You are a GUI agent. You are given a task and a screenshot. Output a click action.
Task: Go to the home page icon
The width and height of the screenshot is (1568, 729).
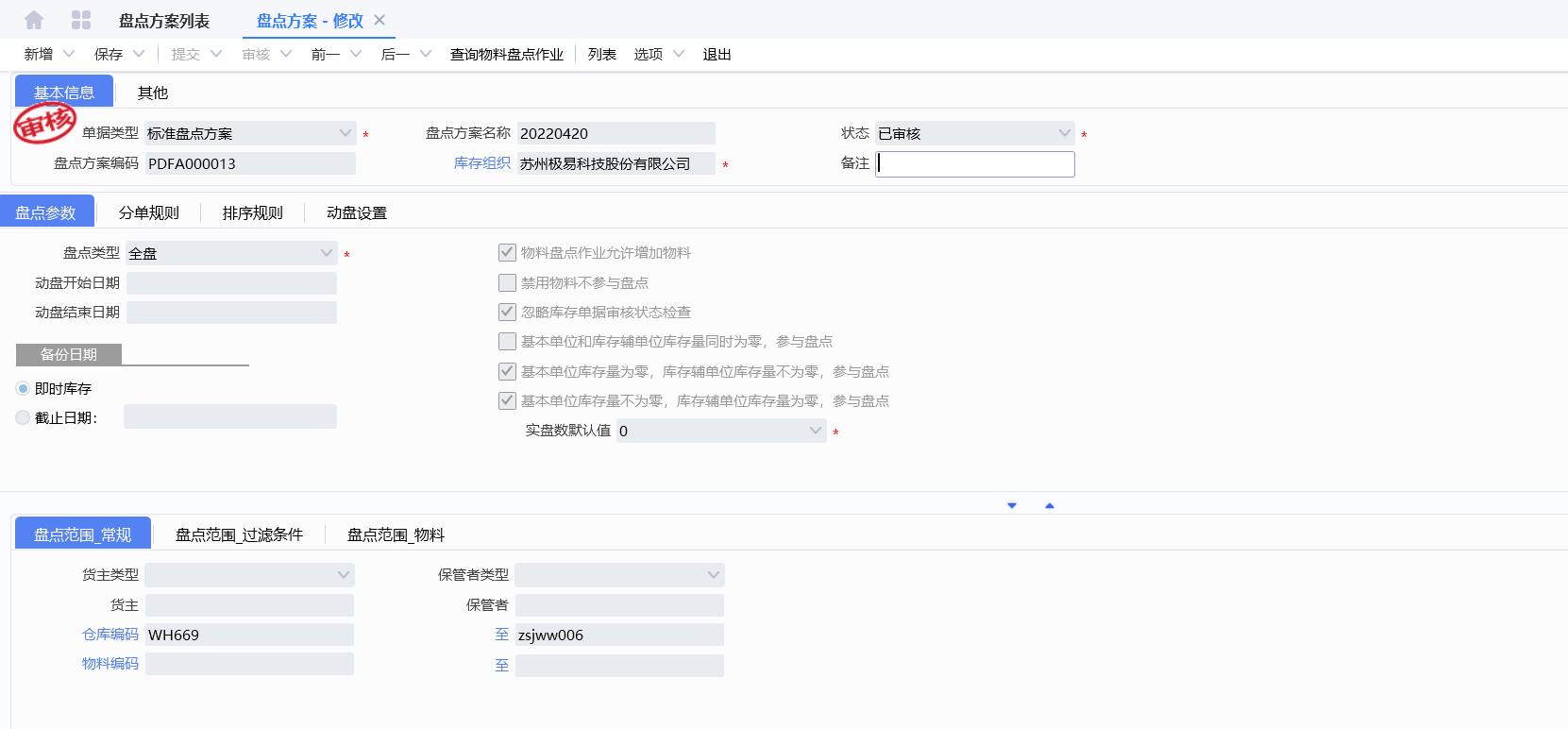[34, 20]
